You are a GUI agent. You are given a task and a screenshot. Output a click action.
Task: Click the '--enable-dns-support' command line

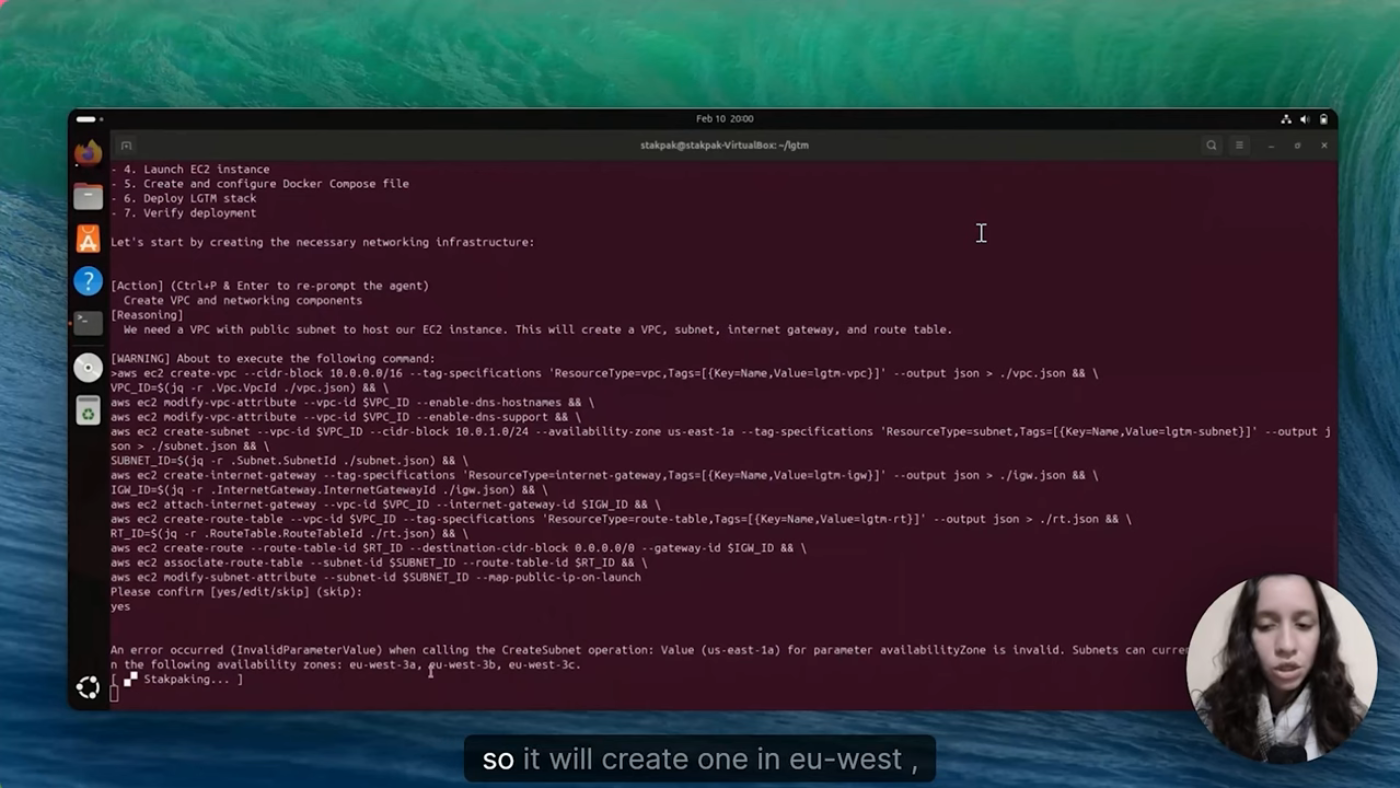click(x=346, y=417)
